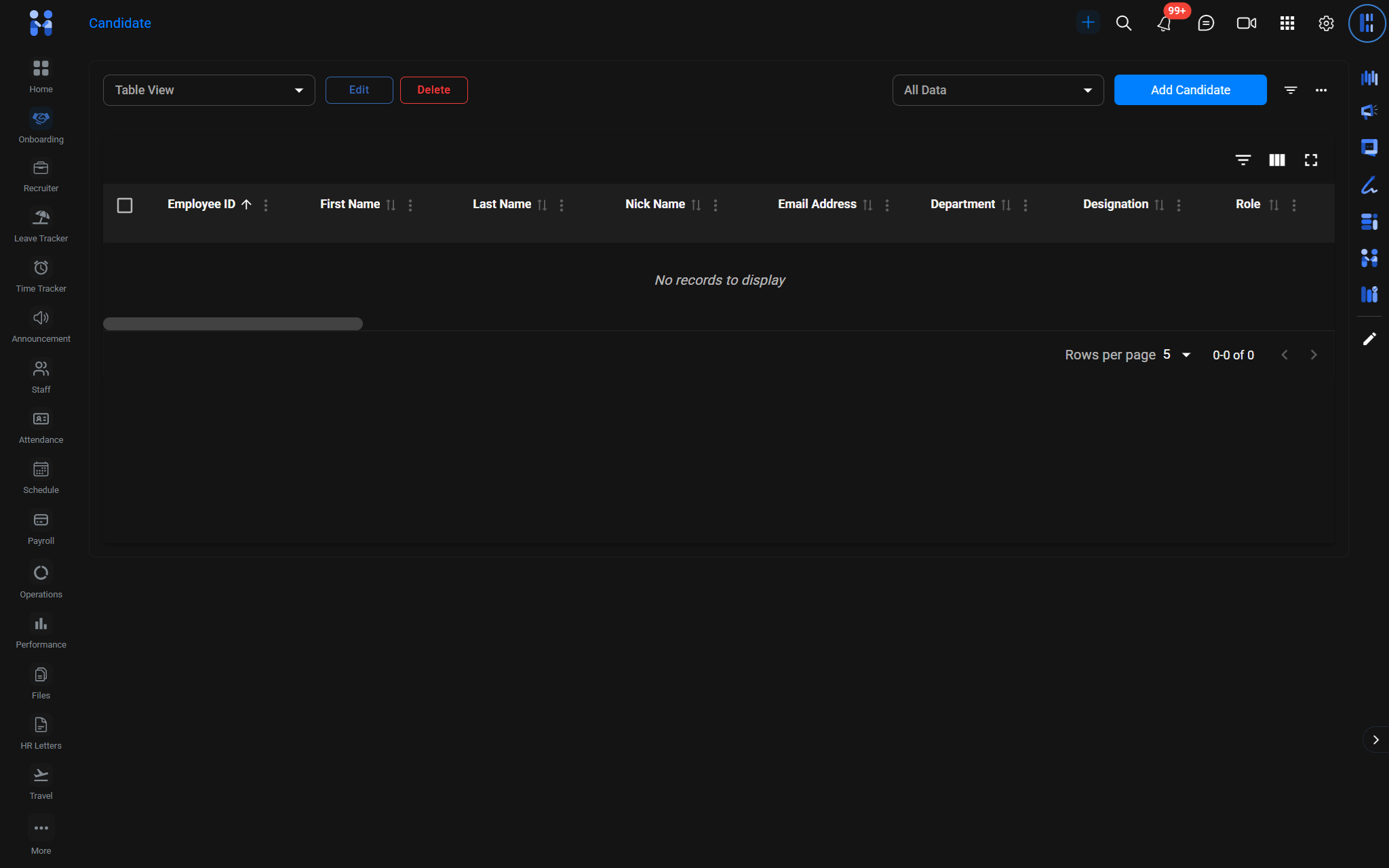Open the chat messages icon
1389x868 pixels.
[1206, 23]
